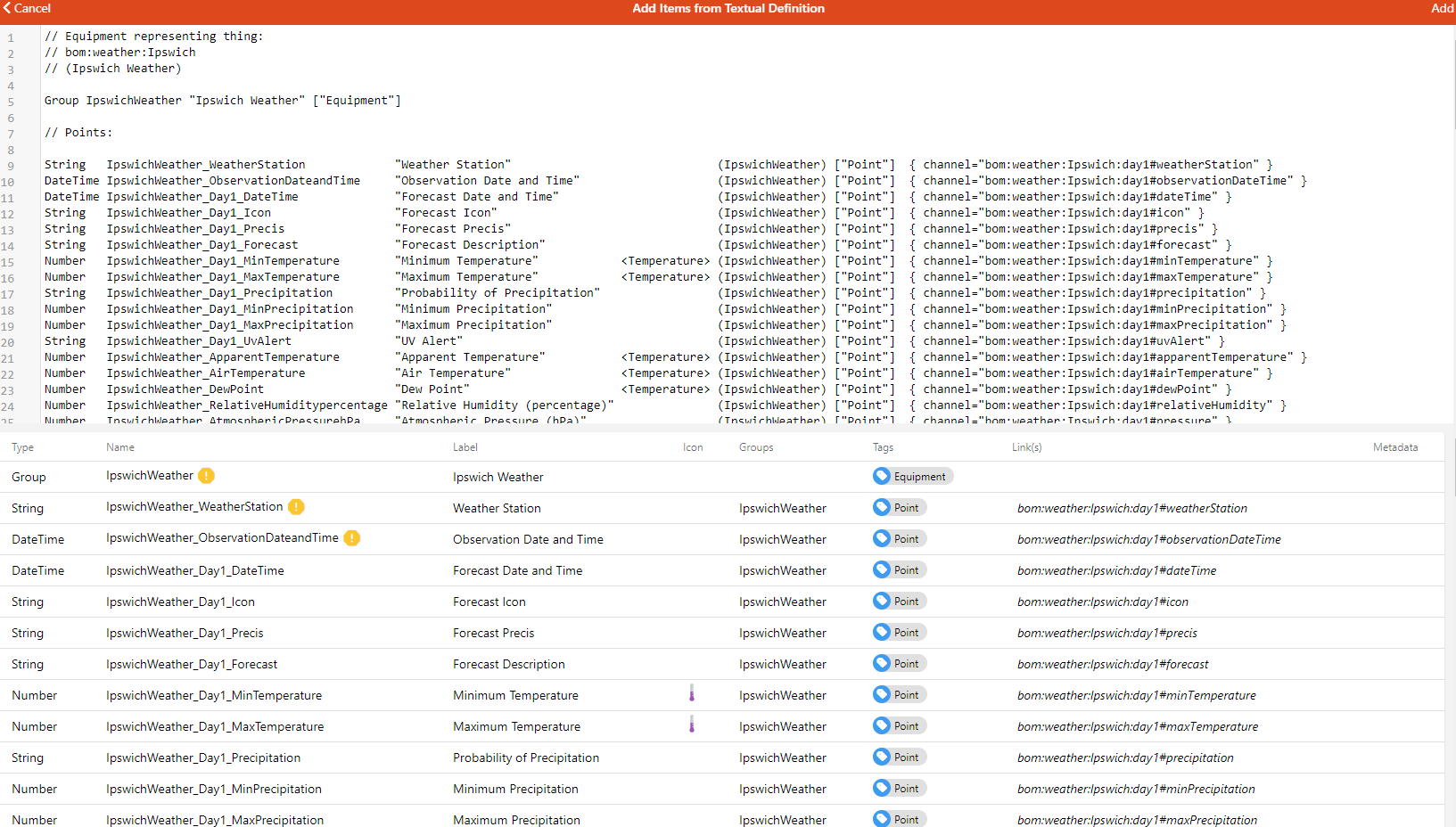Follow the maxTemperature channel link
The image size is (1456, 827).
click(1138, 725)
